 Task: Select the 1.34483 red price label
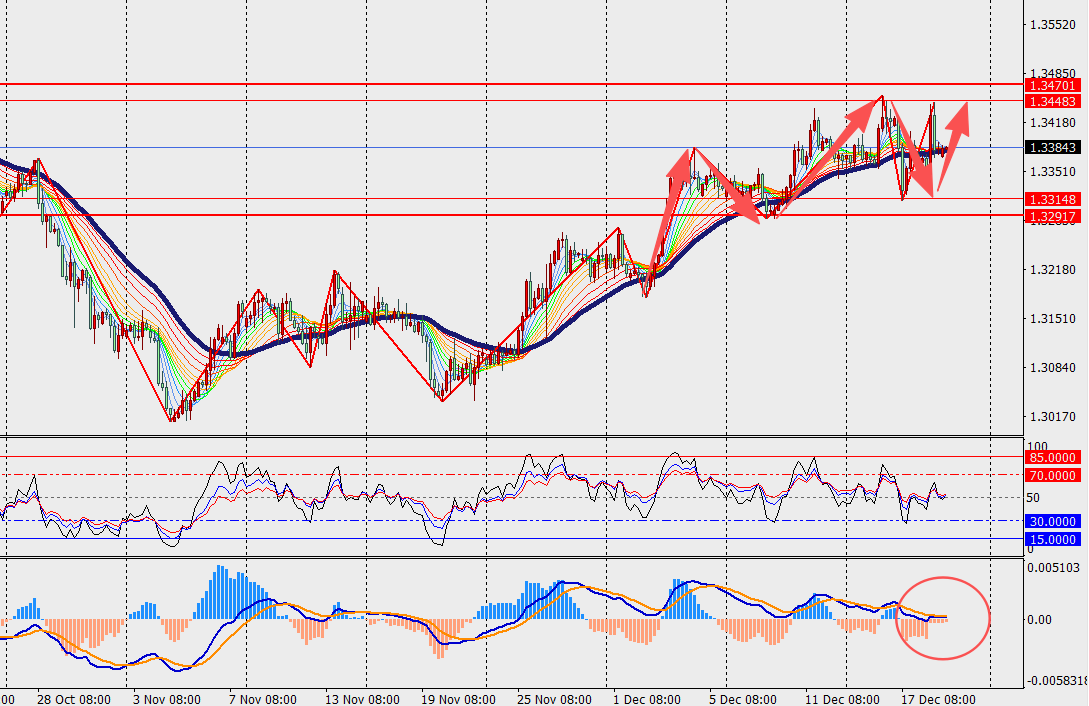(1054, 102)
